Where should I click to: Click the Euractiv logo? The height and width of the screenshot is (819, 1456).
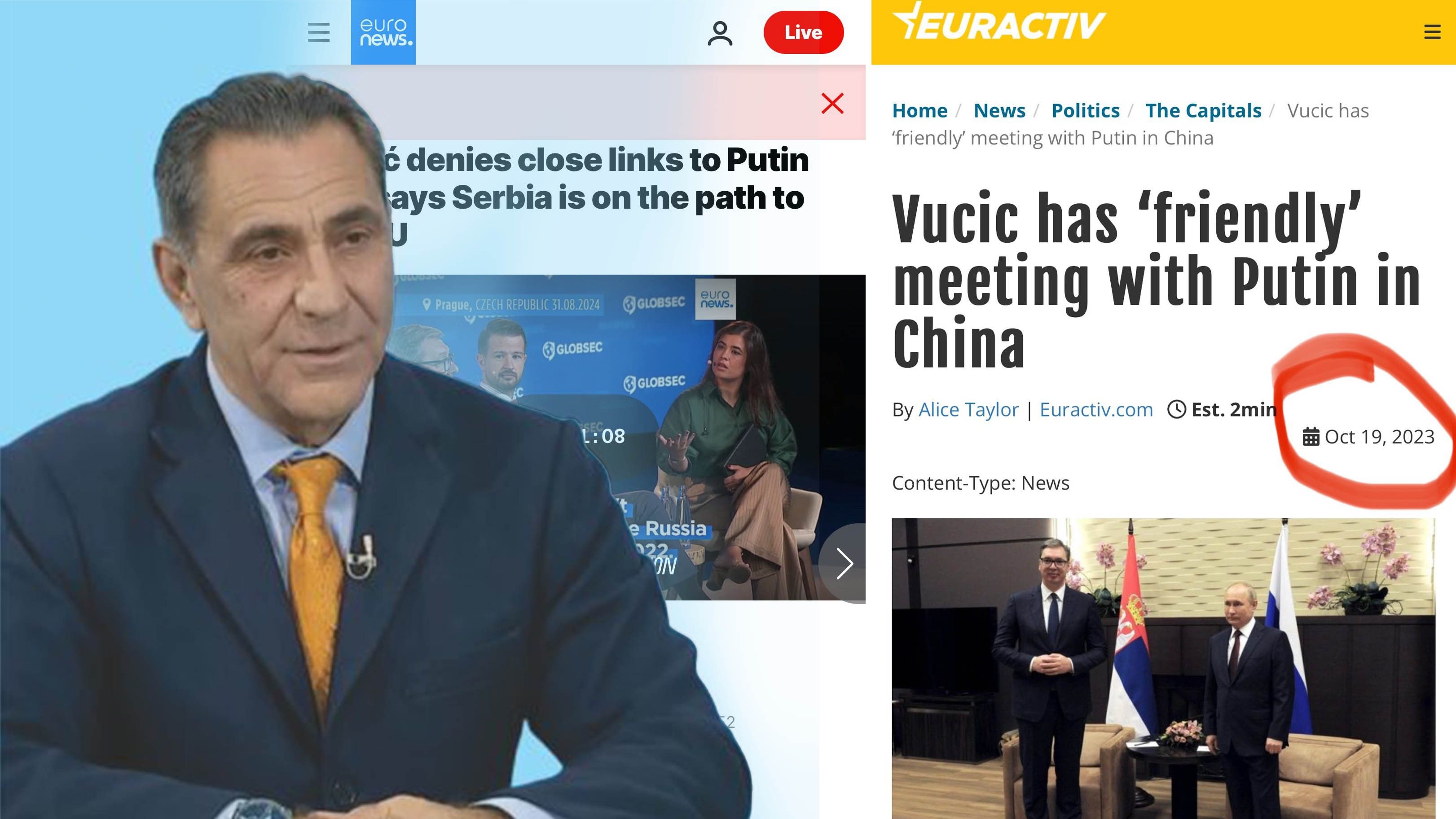(999, 22)
